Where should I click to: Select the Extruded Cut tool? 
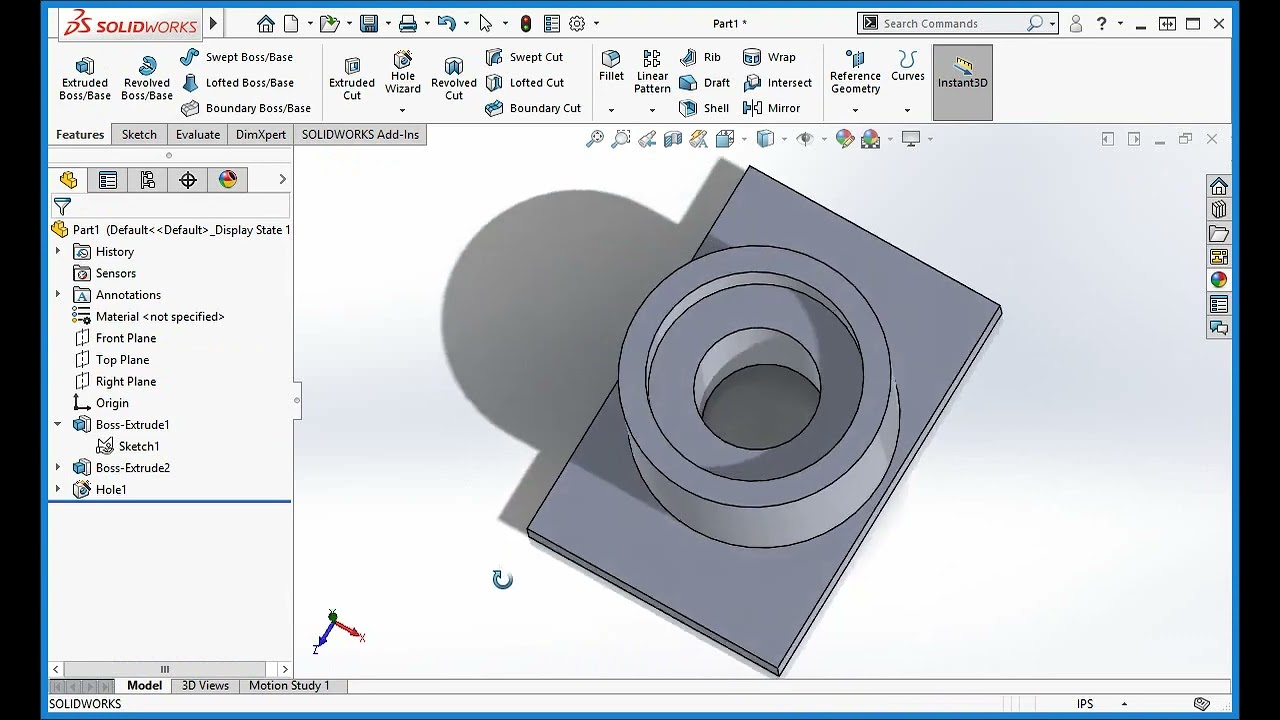coord(352,78)
